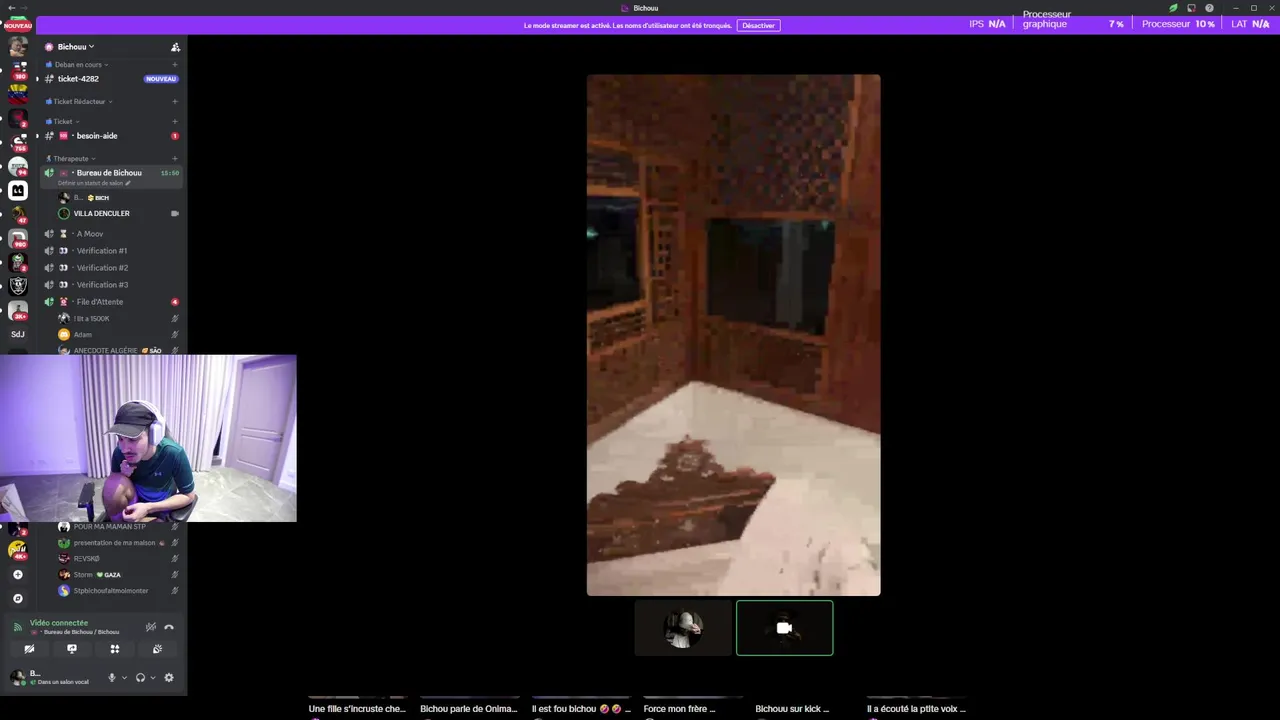The width and height of the screenshot is (1280, 720).
Task: Open the soundboard button
Action: pyautogui.click(x=157, y=649)
